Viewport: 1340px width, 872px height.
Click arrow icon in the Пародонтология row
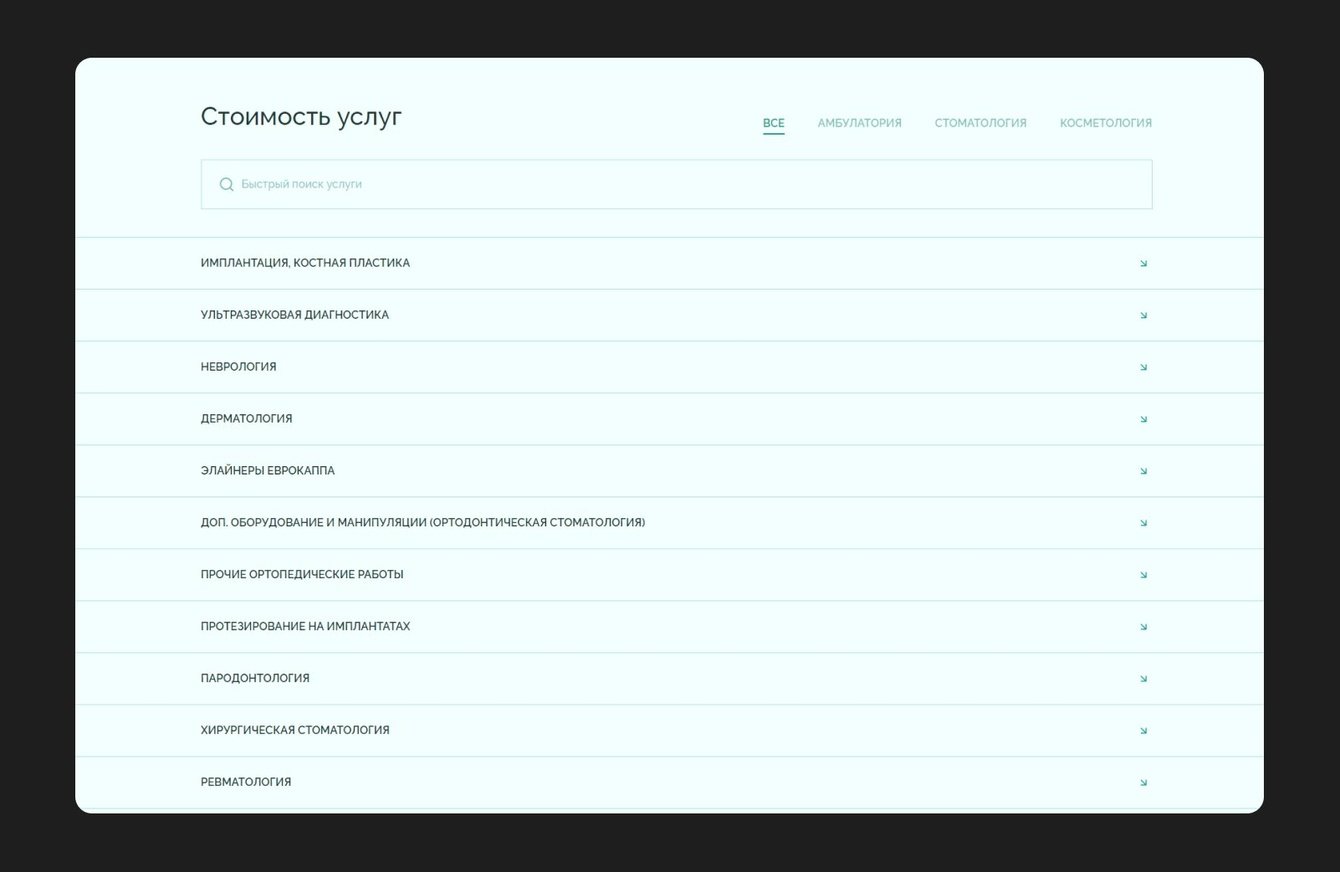pos(1143,679)
